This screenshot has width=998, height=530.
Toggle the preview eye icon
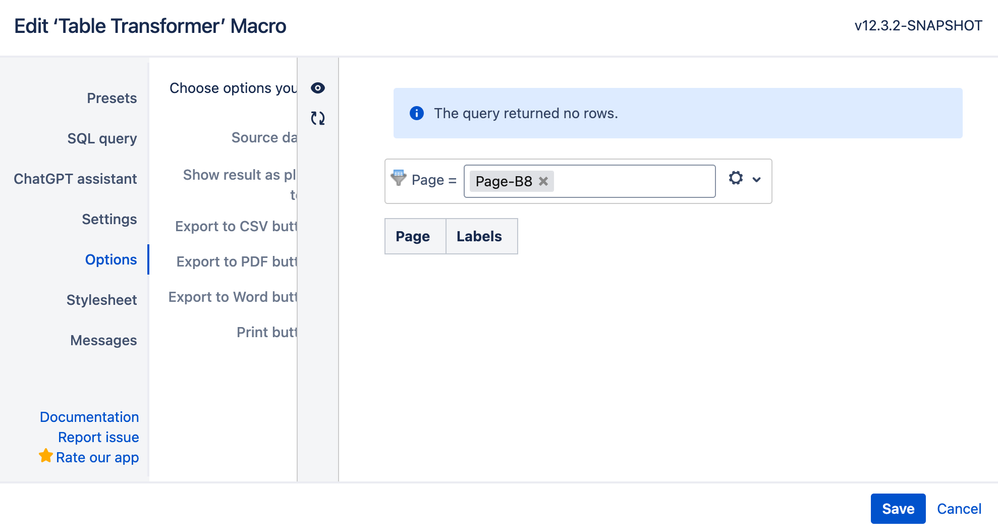(318, 88)
